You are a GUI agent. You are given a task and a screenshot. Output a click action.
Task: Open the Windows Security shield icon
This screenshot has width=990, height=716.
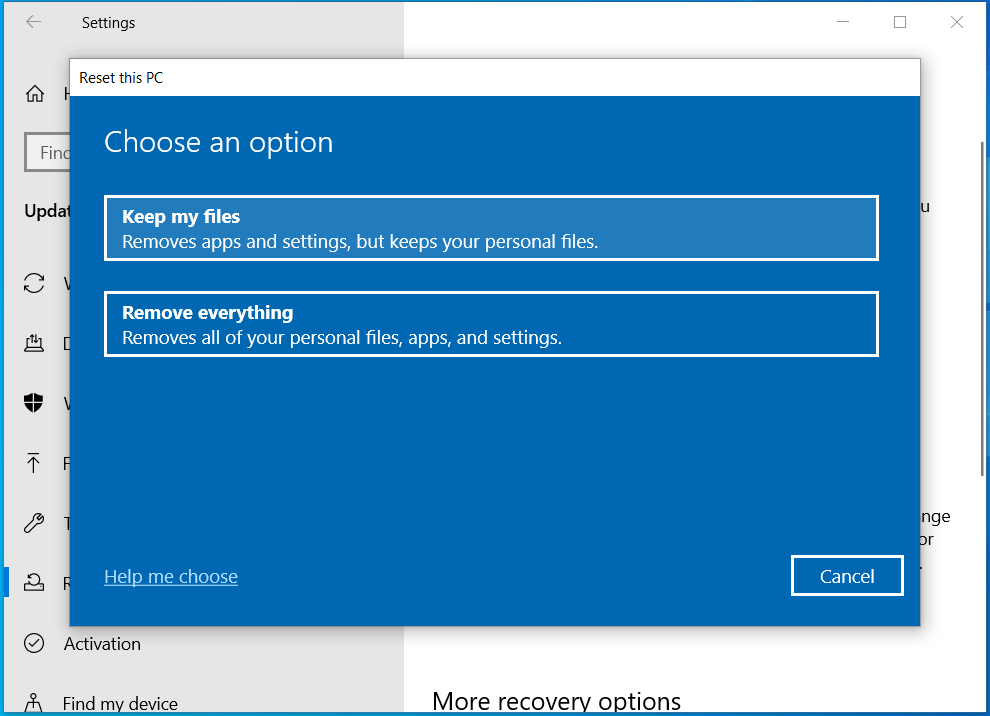[x=35, y=403]
